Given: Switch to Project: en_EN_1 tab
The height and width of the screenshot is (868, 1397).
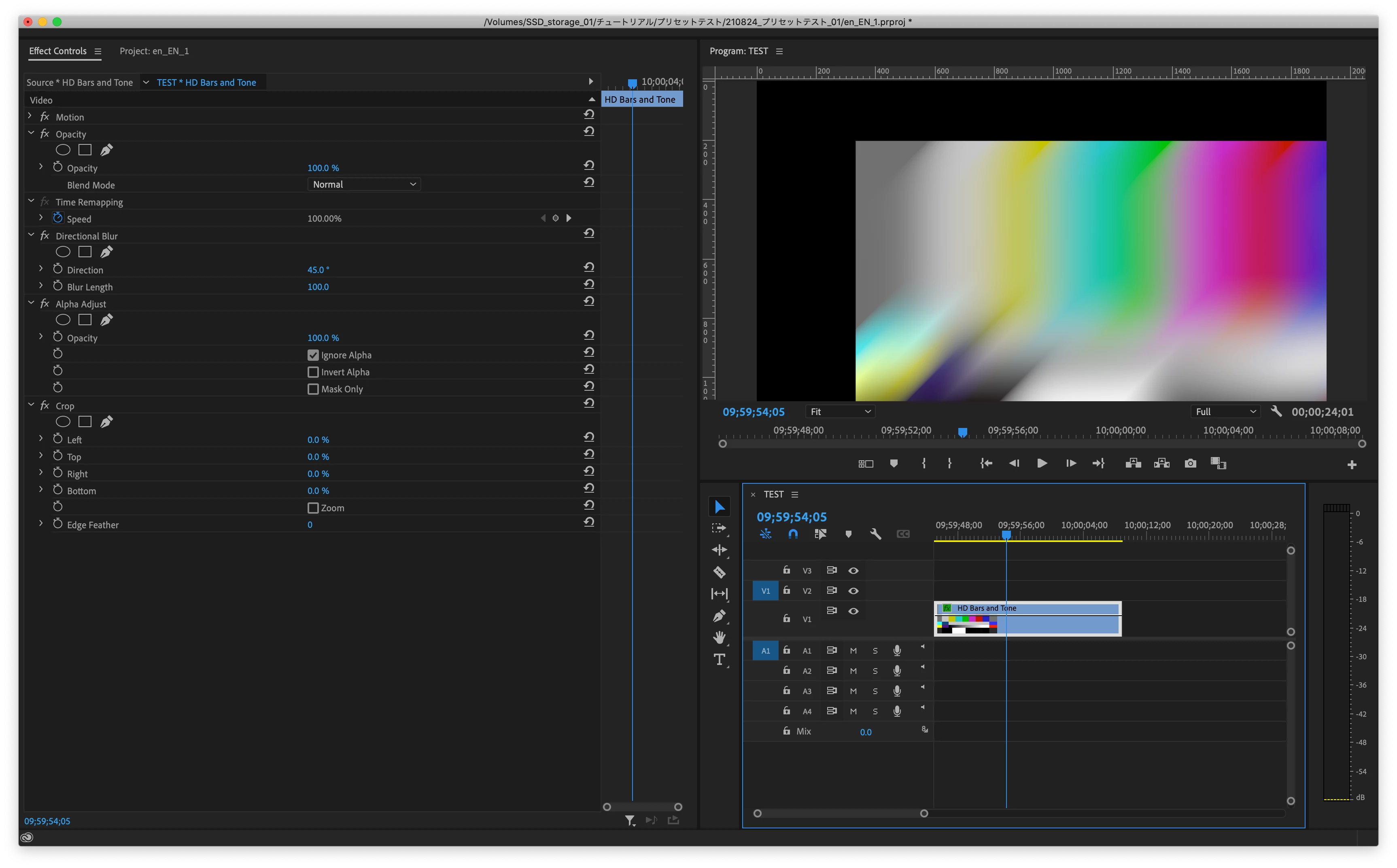Looking at the screenshot, I should (154, 51).
